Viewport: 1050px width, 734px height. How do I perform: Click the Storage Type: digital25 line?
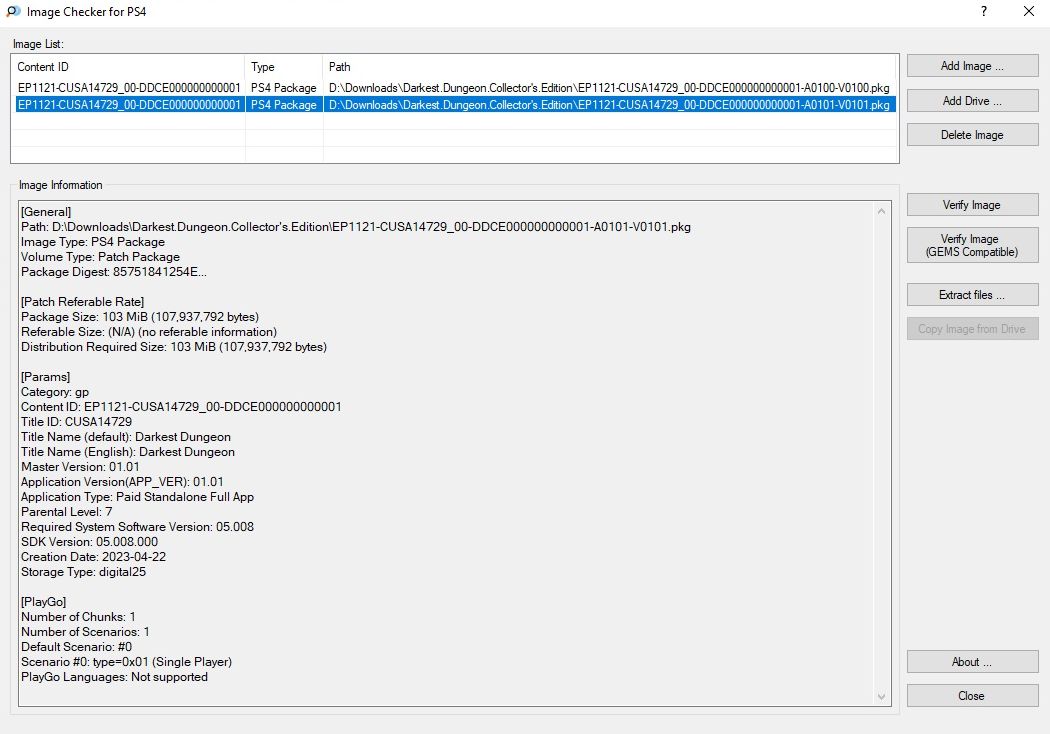point(84,572)
